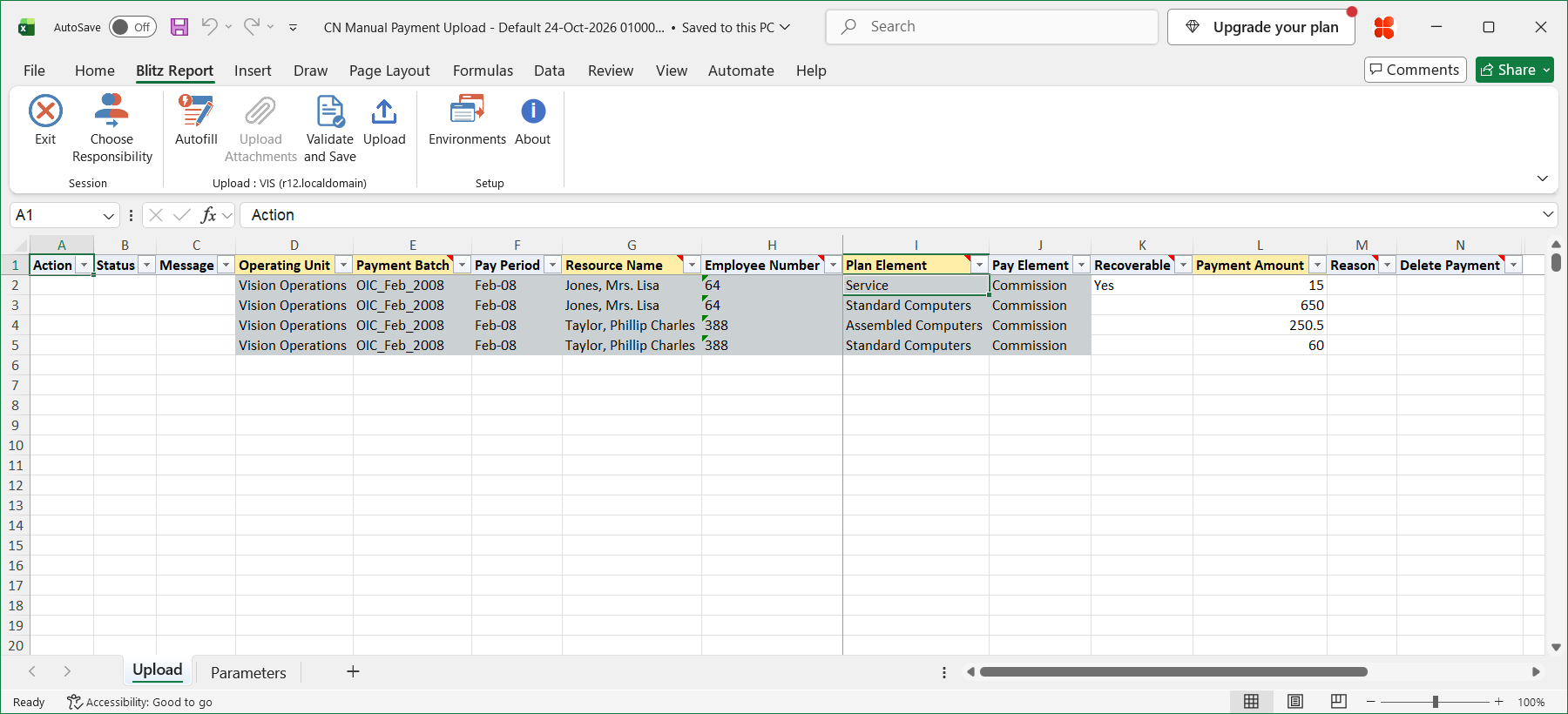Switch to the Formulas tab
This screenshot has height=714, width=1568.
pos(483,71)
